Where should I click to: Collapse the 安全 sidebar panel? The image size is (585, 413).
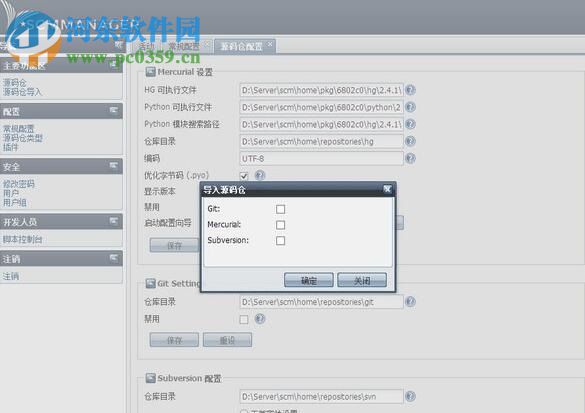pyautogui.click(x=113, y=165)
